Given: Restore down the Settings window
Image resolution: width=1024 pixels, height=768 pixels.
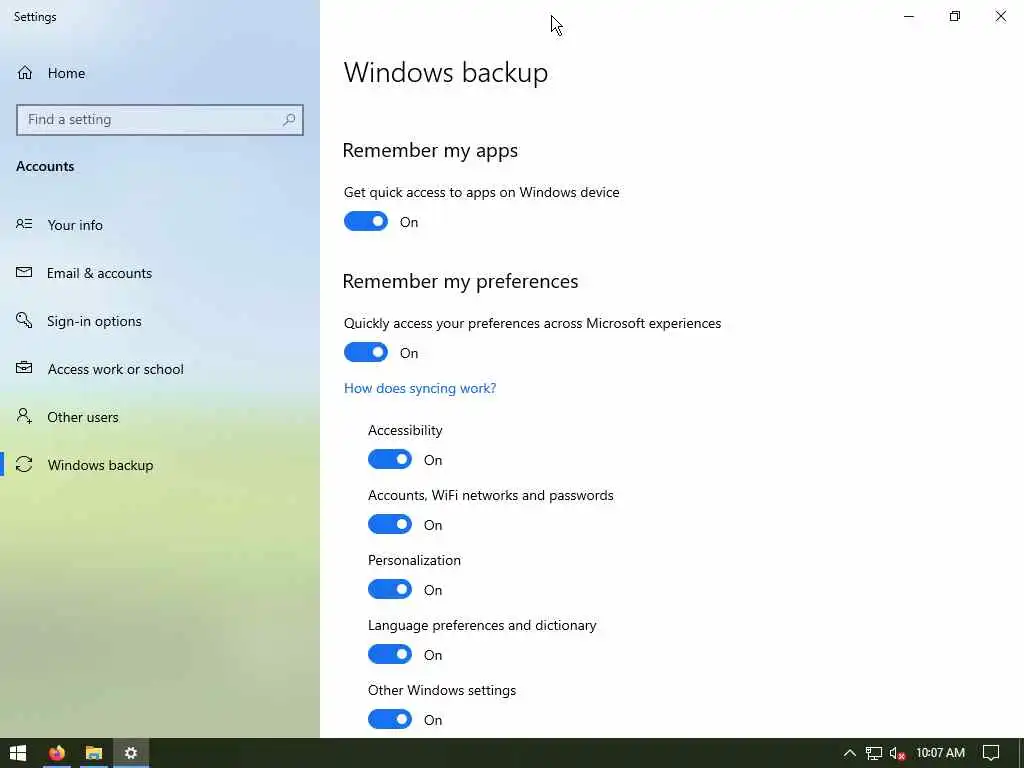Looking at the screenshot, I should point(955,16).
